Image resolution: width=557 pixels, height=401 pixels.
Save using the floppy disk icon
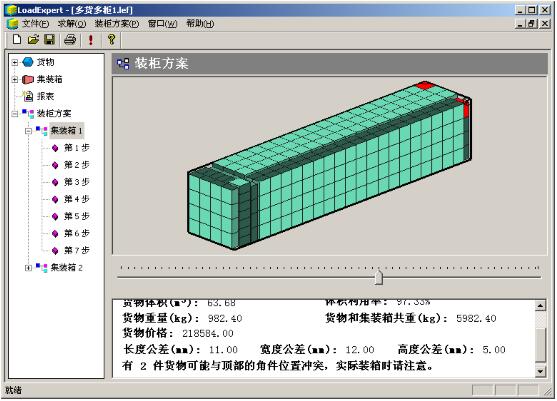[x=49, y=39]
